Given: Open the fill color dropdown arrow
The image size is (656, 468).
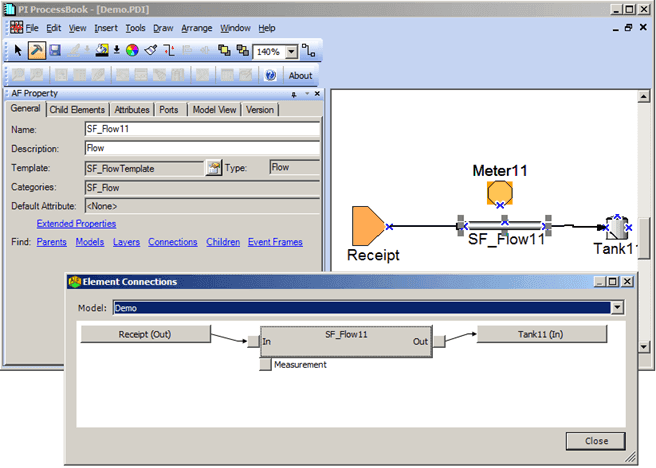Looking at the screenshot, I should coord(117,51).
